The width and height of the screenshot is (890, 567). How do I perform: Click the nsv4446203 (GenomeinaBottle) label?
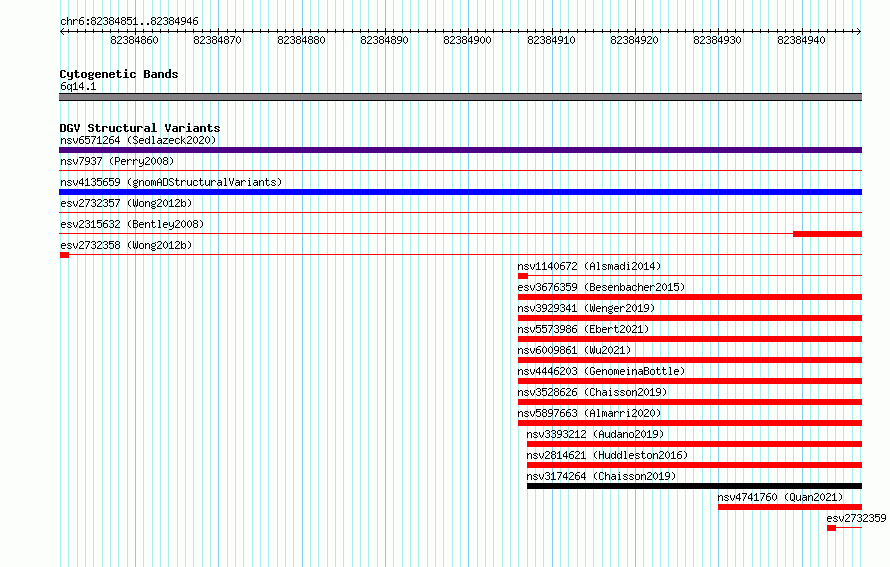(x=601, y=371)
